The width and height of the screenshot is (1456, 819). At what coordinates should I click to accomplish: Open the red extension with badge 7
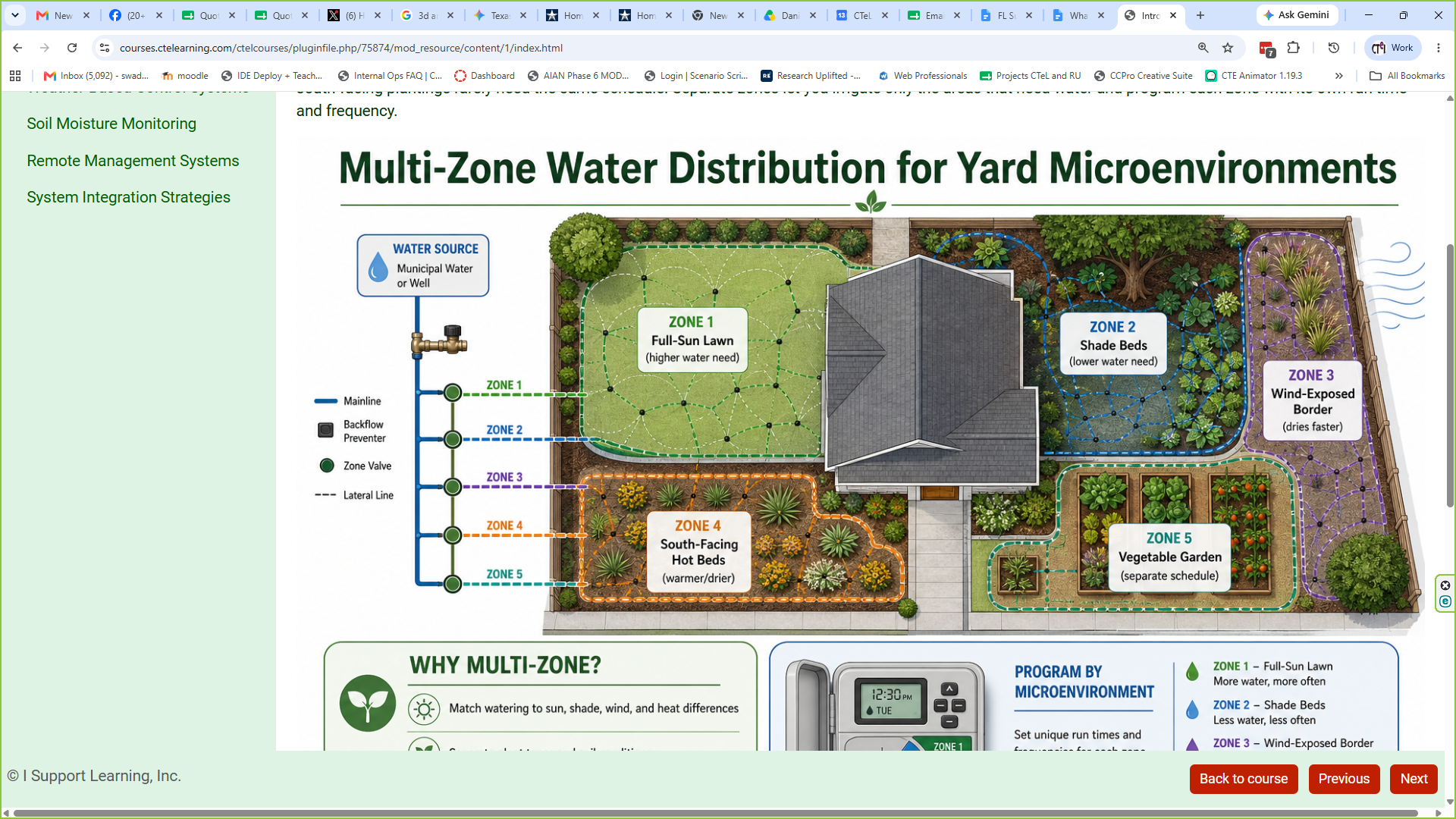coord(1266,49)
